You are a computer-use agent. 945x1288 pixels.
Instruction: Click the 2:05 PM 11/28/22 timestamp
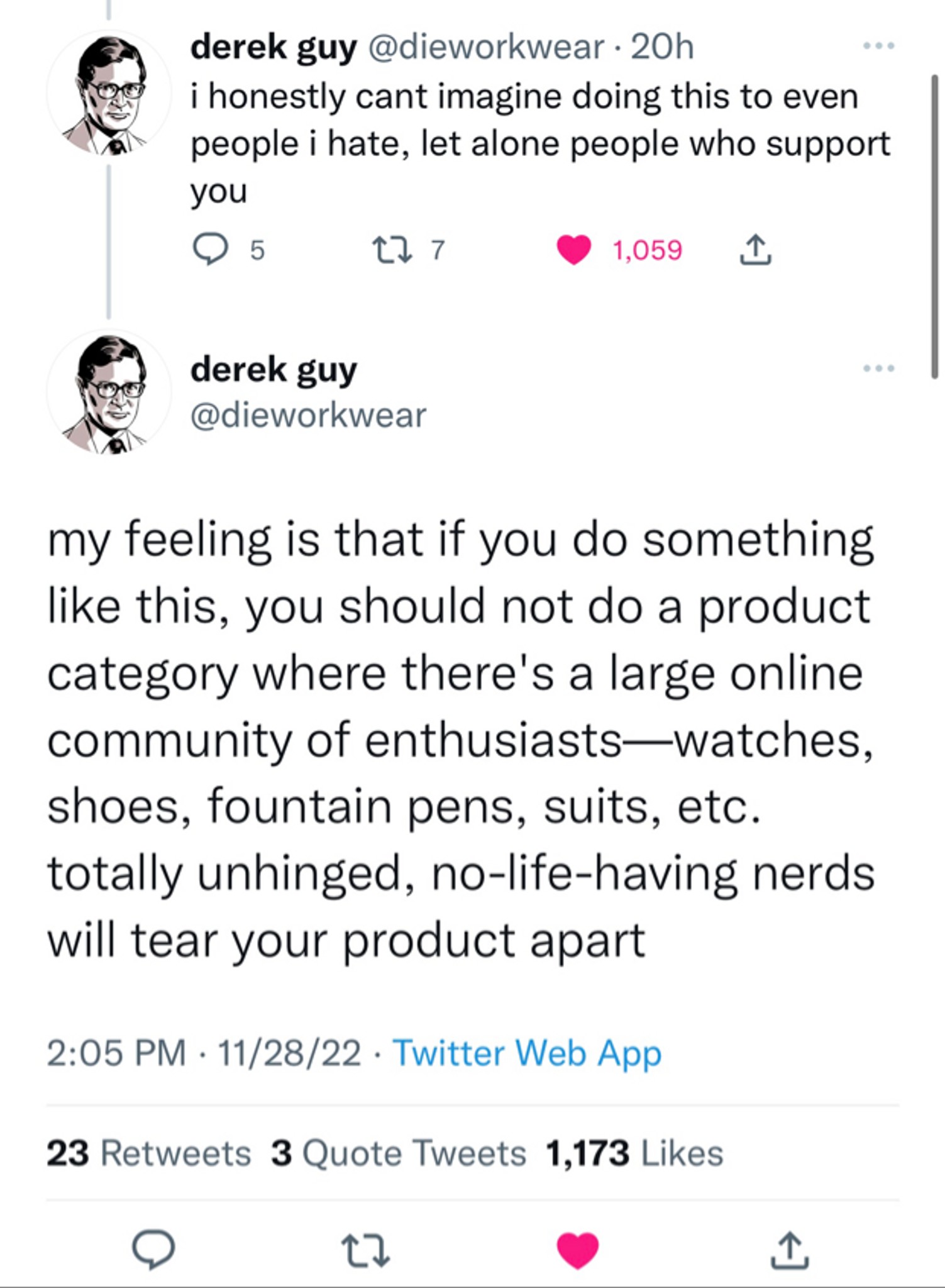click(x=204, y=1053)
